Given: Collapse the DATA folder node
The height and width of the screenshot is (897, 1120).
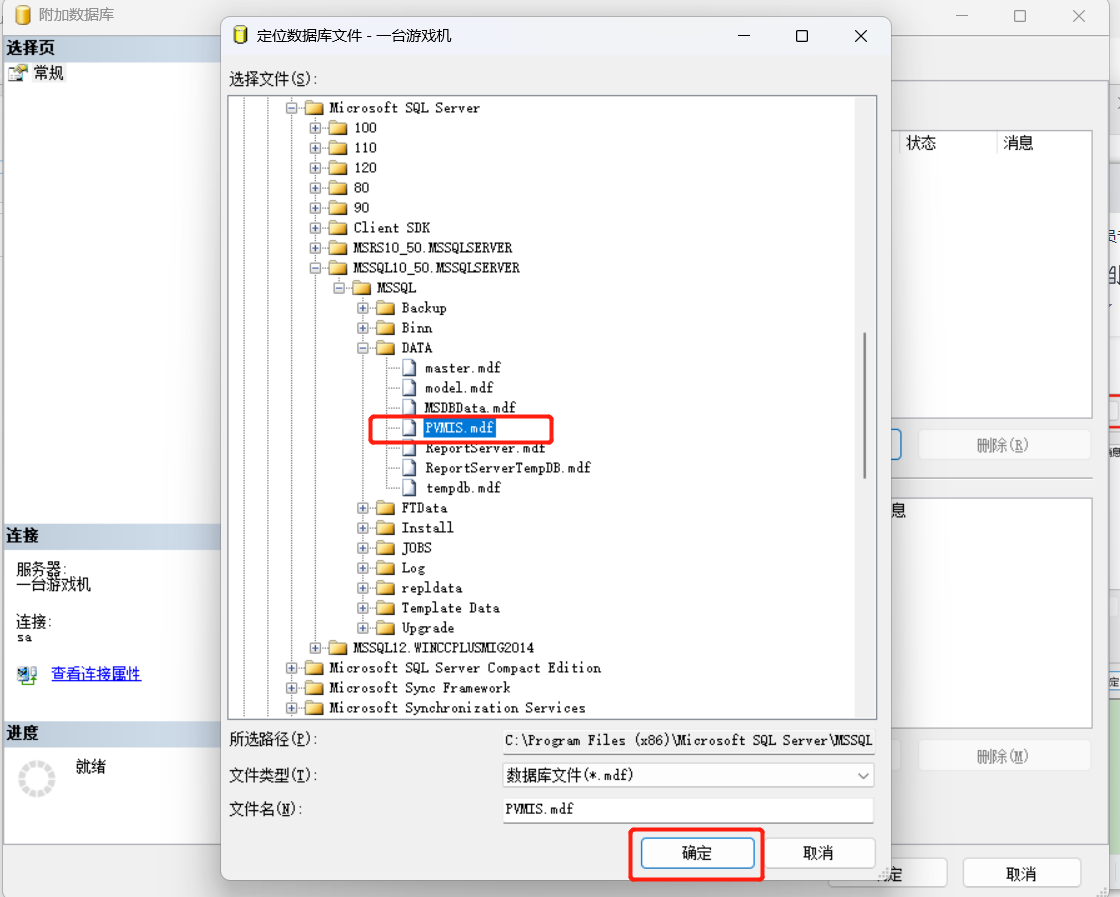Looking at the screenshot, I should click(364, 348).
